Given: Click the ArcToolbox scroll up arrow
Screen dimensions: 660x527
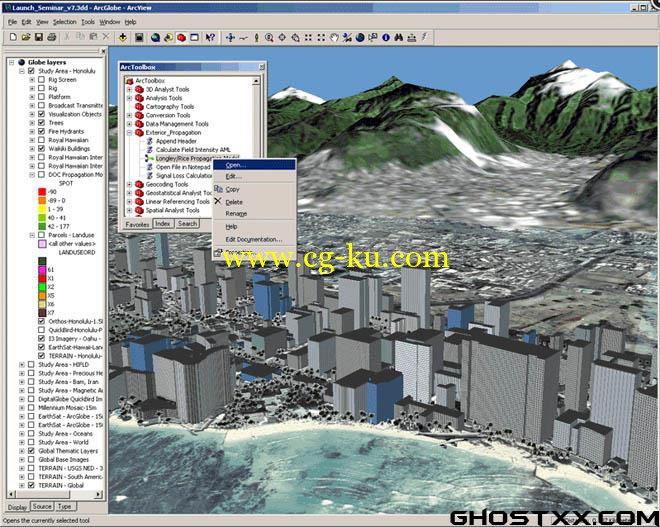Looking at the screenshot, I should (256, 80).
